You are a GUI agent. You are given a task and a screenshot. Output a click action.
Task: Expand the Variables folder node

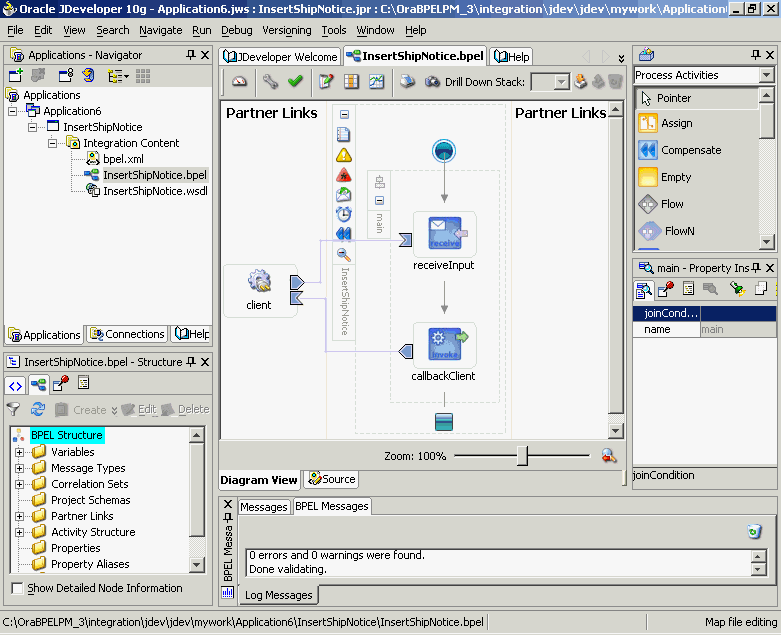pyautogui.click(x=19, y=452)
